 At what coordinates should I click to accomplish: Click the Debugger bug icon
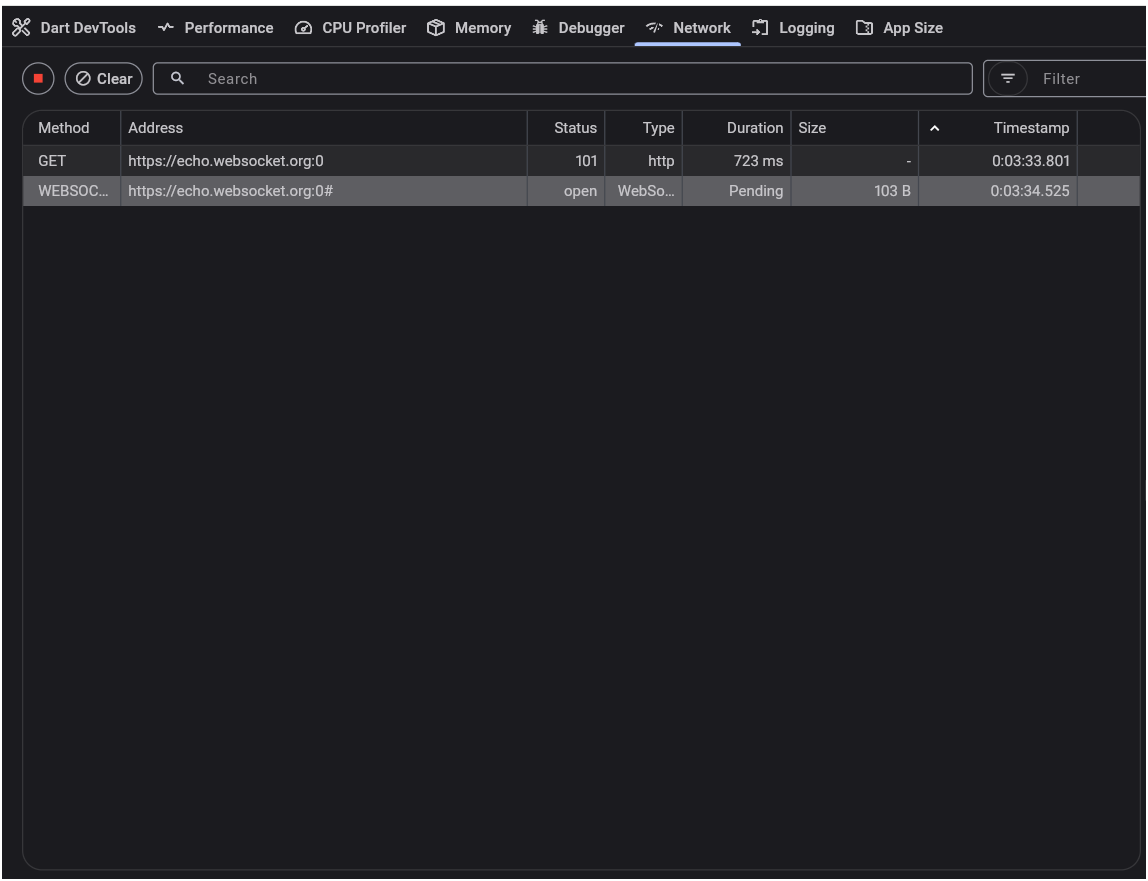pyautogui.click(x=540, y=28)
